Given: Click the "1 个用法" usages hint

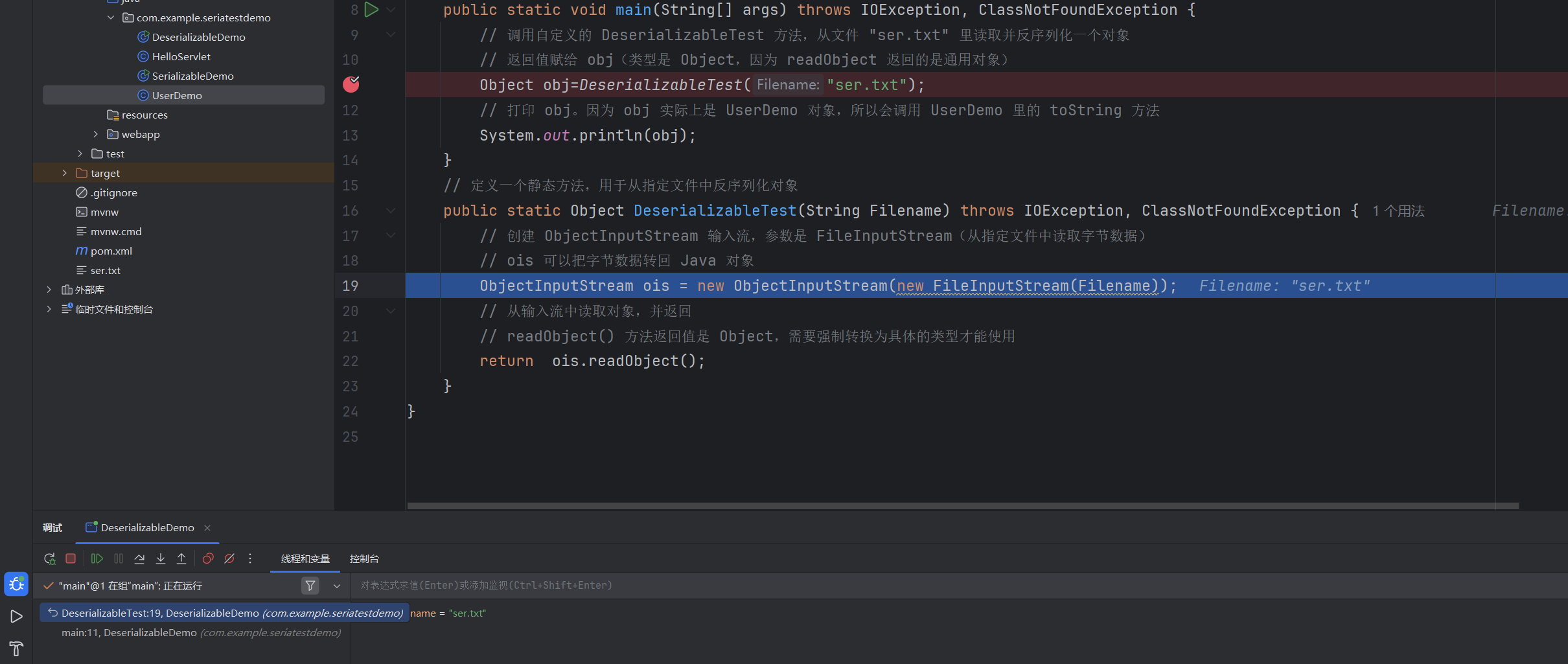Looking at the screenshot, I should click(1399, 211).
